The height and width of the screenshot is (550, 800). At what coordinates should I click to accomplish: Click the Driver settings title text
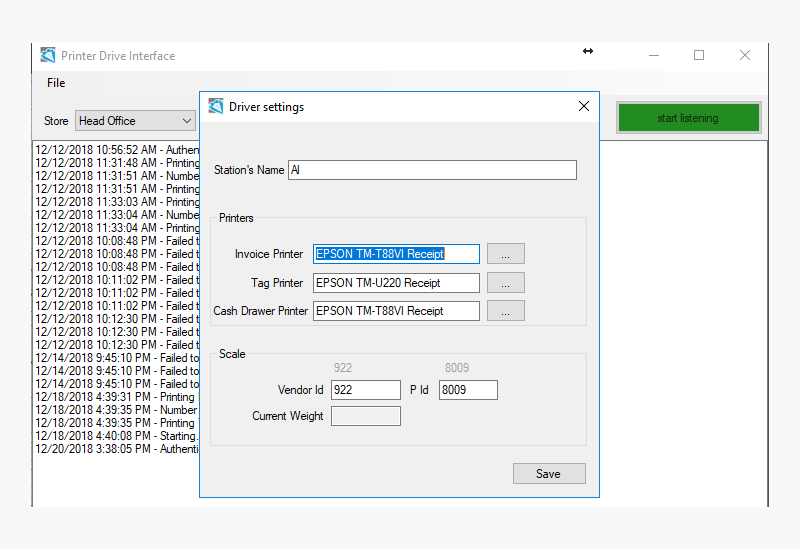tap(266, 107)
